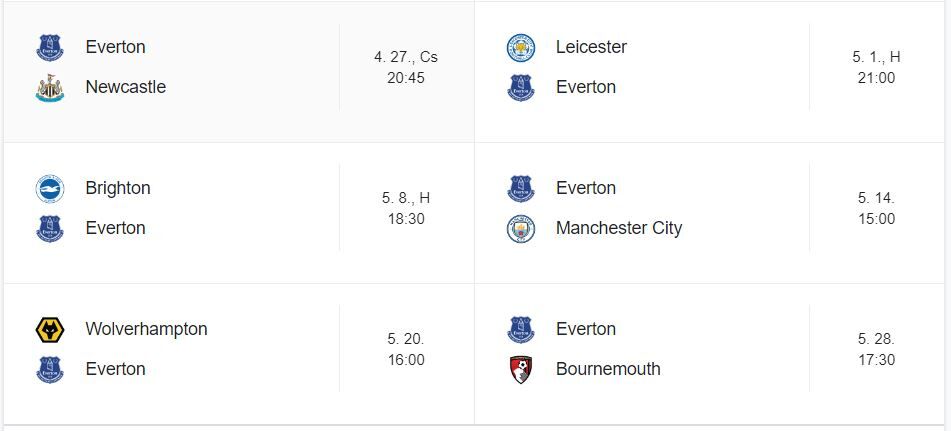Viewport: 951px width, 431px height.
Task: Click the Newcastle club crest
Action: tap(50, 87)
